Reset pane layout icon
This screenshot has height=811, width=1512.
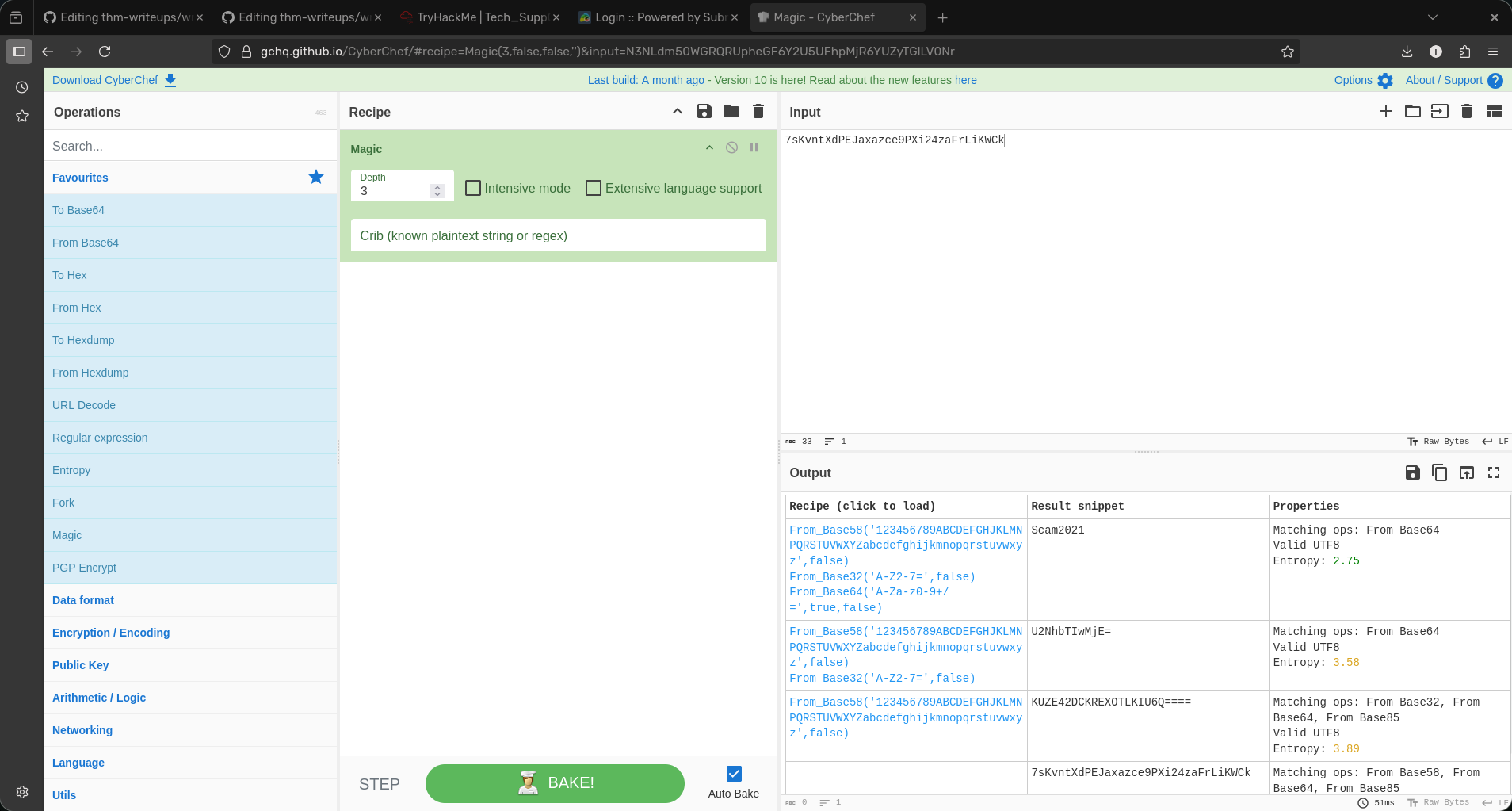click(1494, 112)
